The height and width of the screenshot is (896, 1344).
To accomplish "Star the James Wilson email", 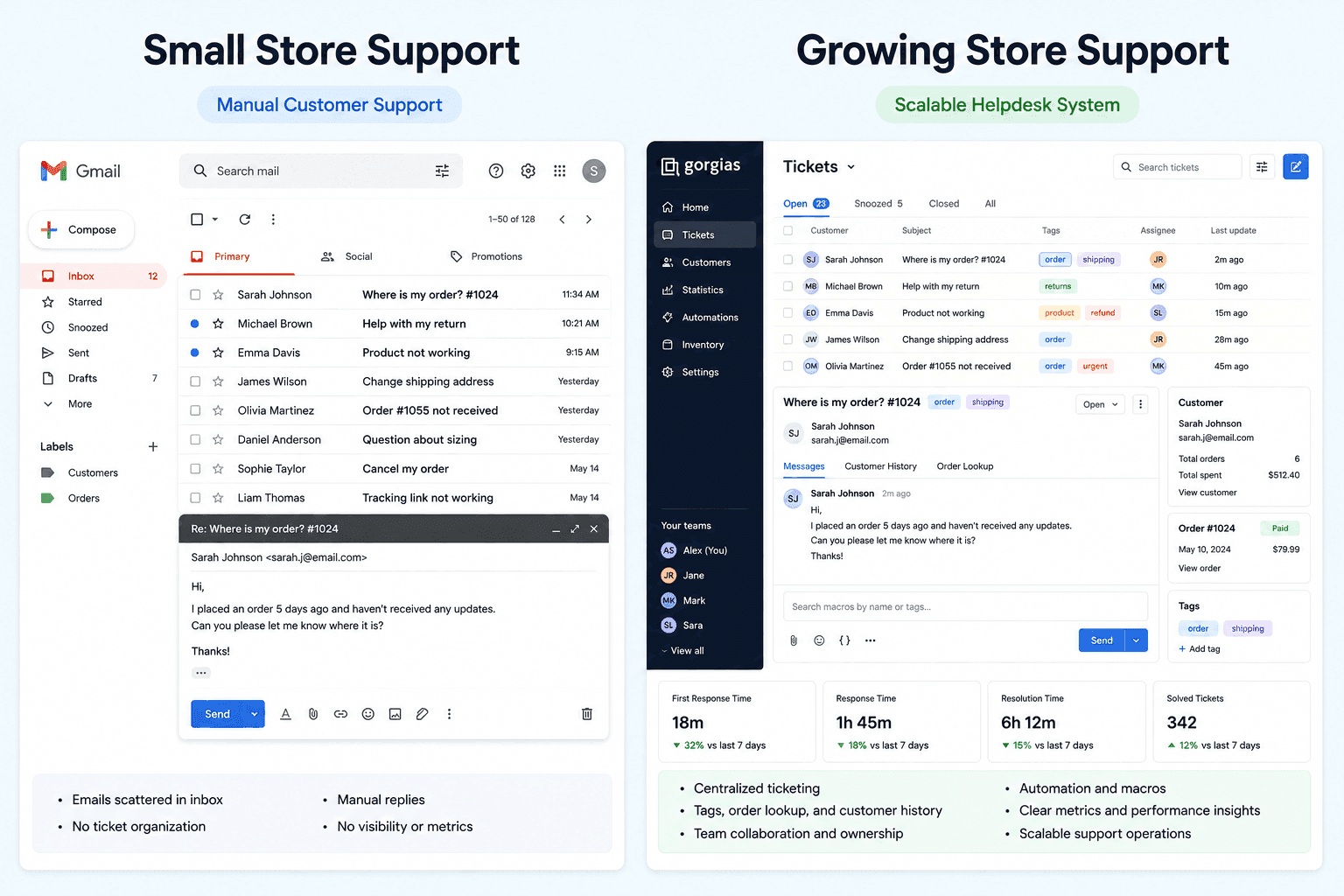I will point(218,381).
